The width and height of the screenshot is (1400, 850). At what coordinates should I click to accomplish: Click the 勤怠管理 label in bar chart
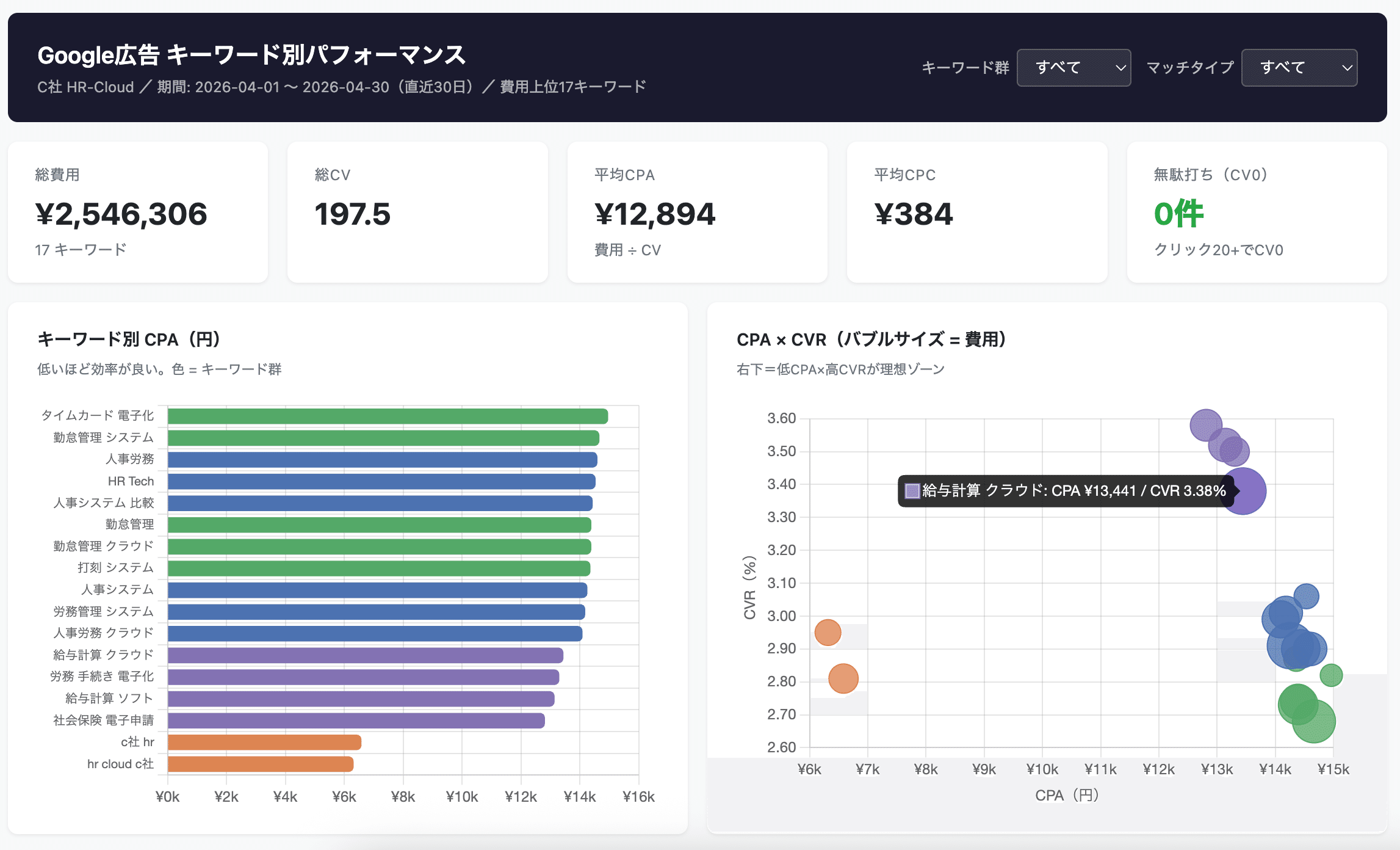130,525
